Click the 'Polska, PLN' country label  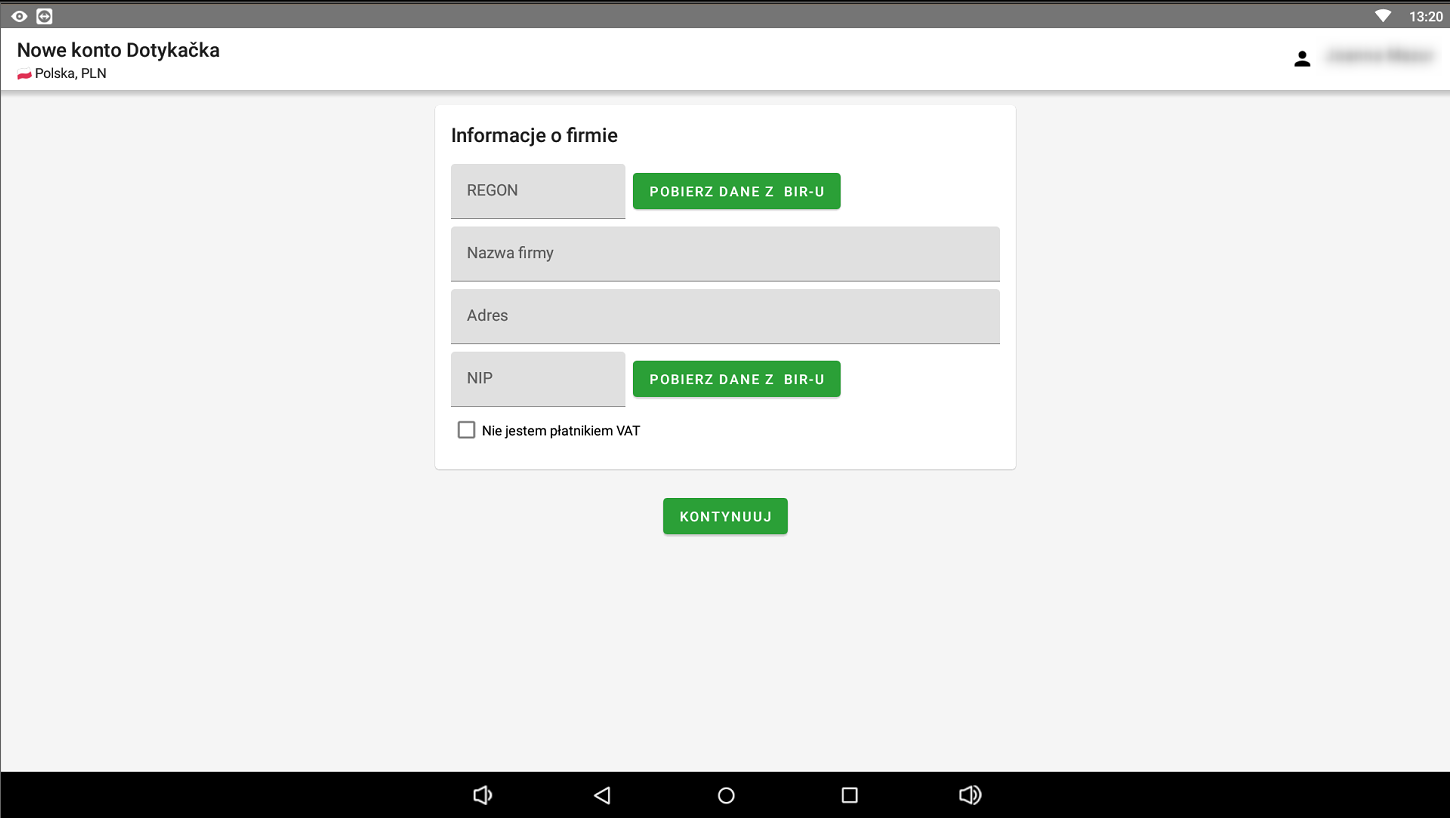click(x=70, y=74)
